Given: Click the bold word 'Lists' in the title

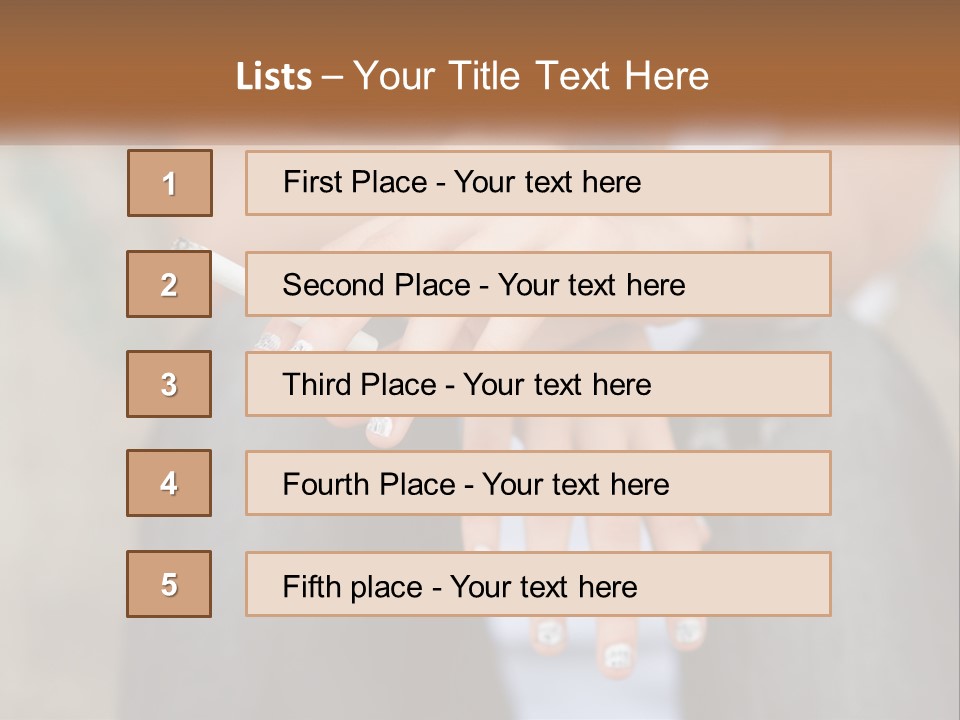Looking at the screenshot, I should pos(274,77).
